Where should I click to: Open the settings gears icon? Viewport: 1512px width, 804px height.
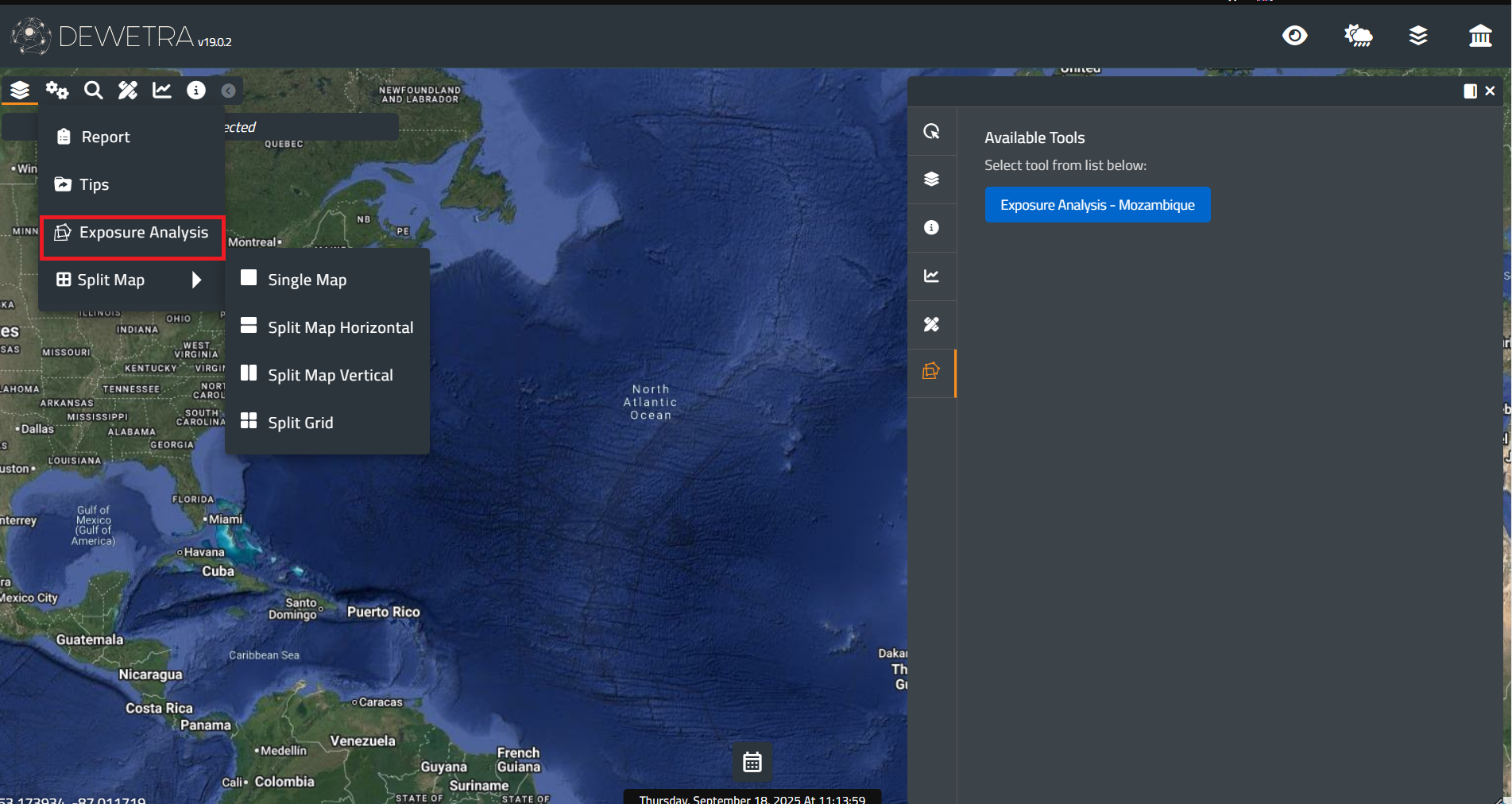pyautogui.click(x=56, y=91)
